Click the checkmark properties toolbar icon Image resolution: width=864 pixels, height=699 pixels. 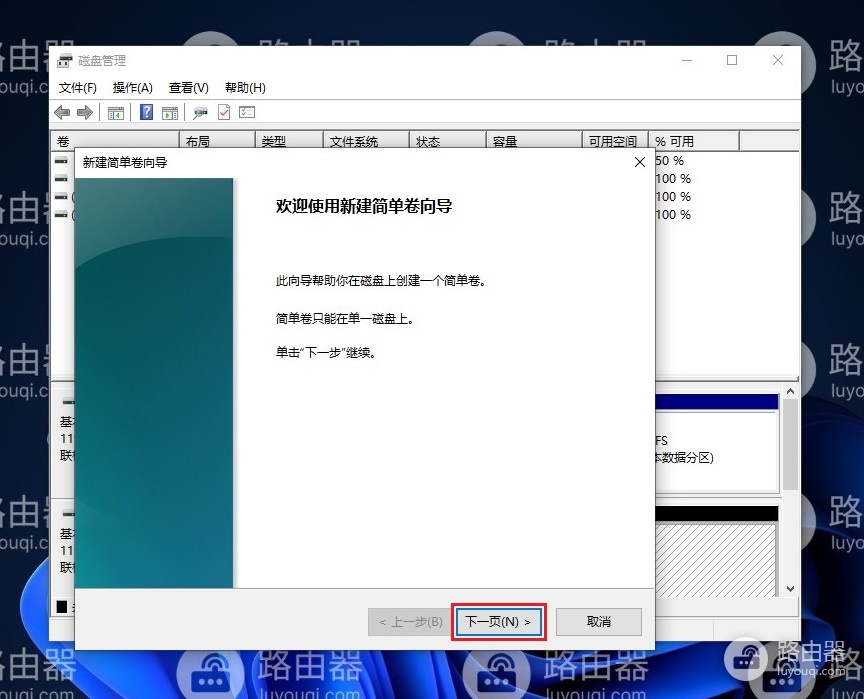pyautogui.click(x=224, y=112)
